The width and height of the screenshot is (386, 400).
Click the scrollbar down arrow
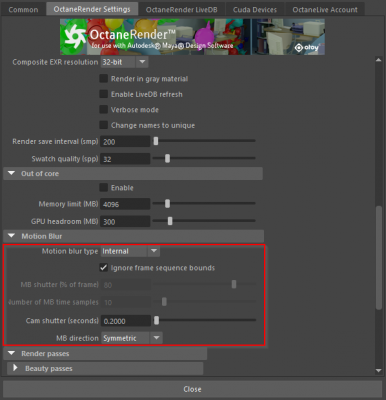pyautogui.click(x=378, y=370)
